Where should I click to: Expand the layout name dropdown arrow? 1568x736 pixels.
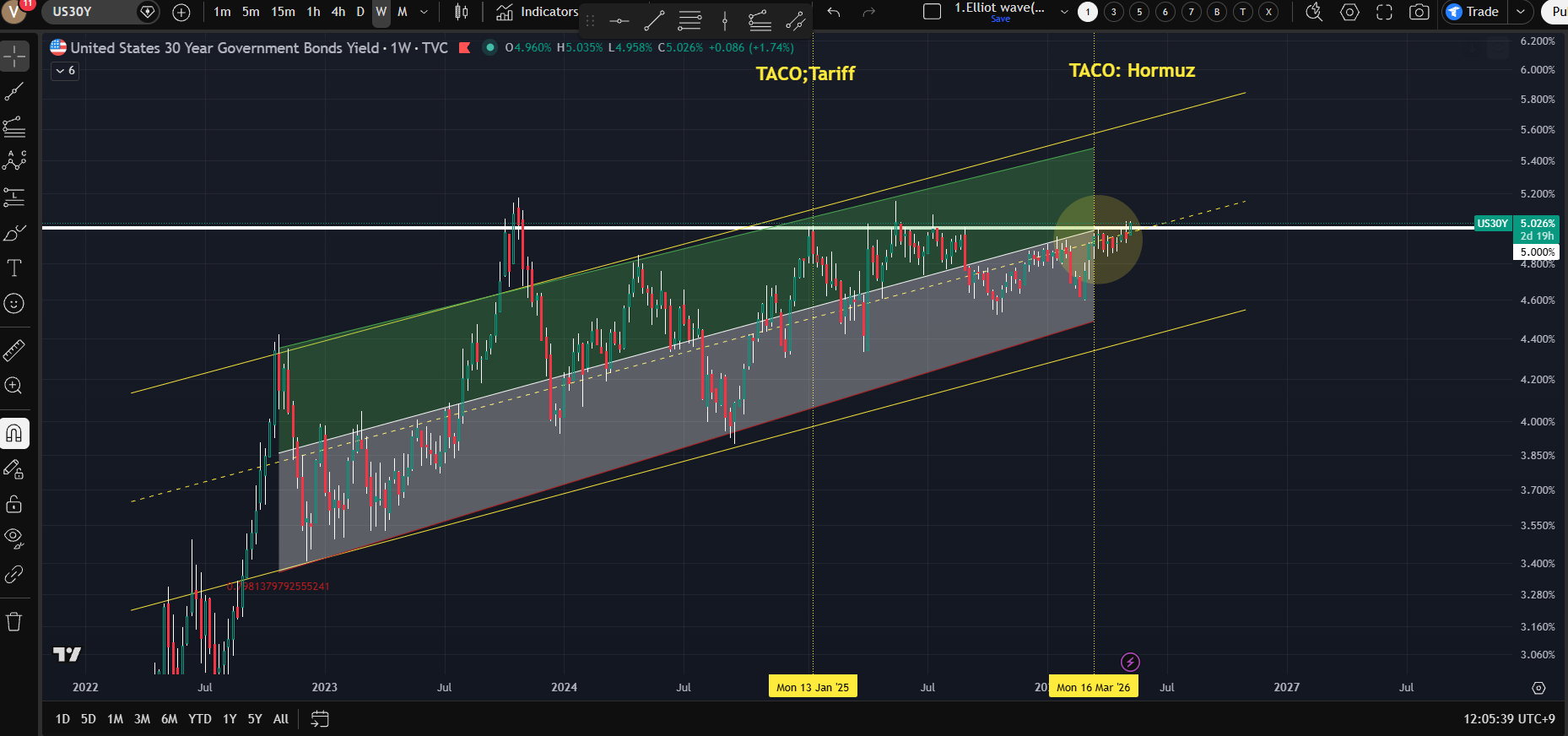point(1063,12)
